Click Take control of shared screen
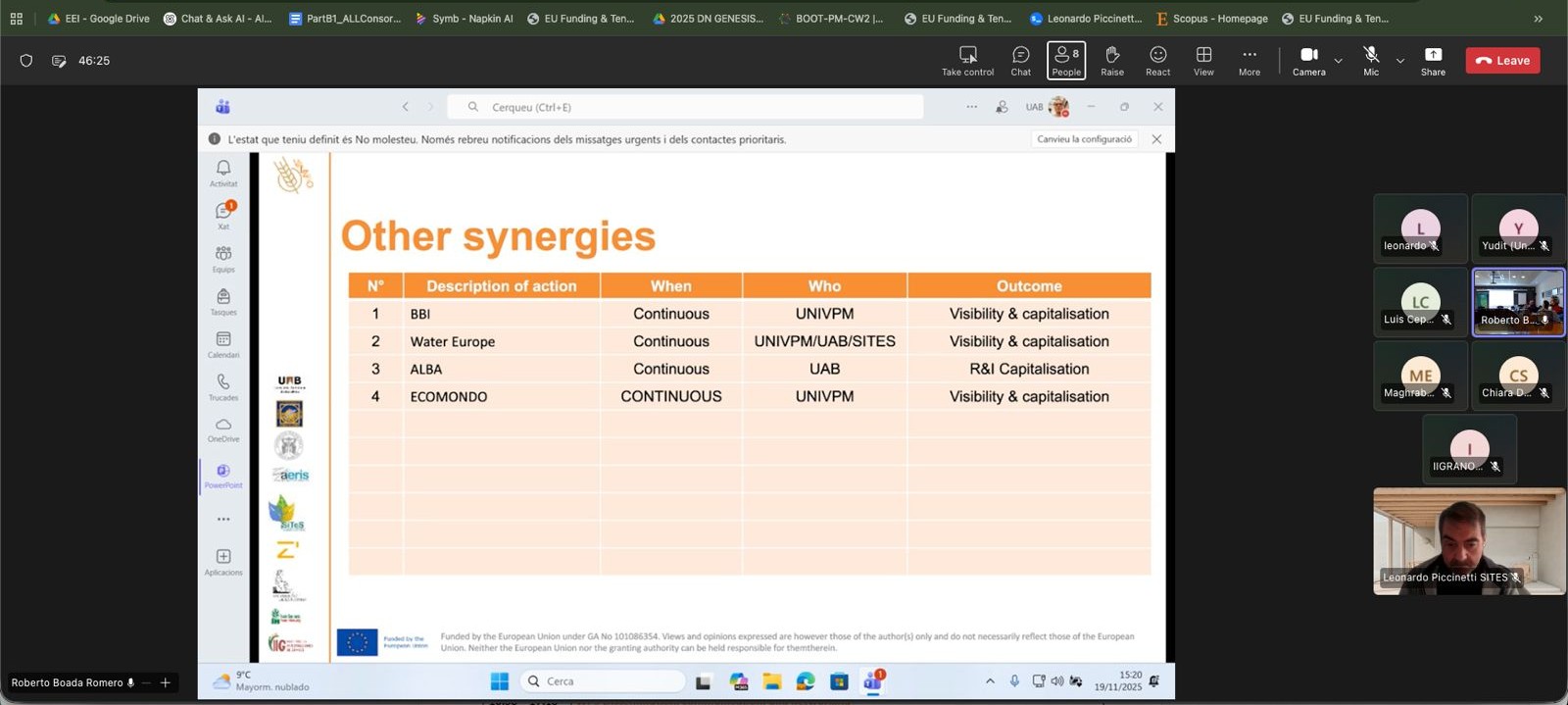The width and height of the screenshot is (1568, 705). click(967, 60)
